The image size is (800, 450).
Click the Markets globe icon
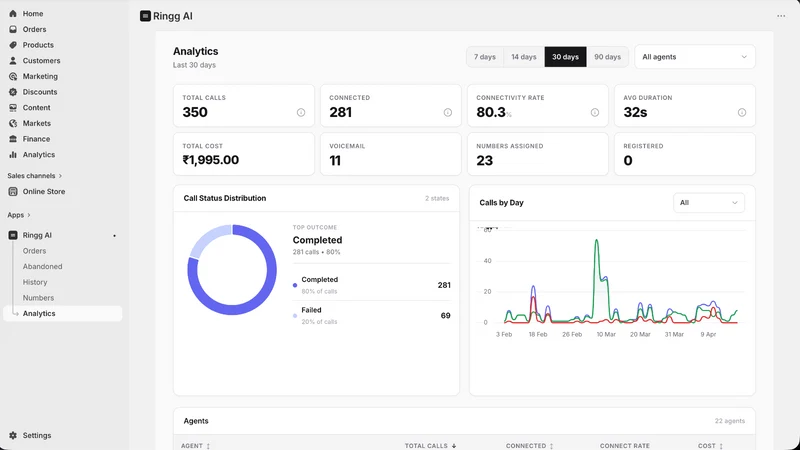point(13,123)
